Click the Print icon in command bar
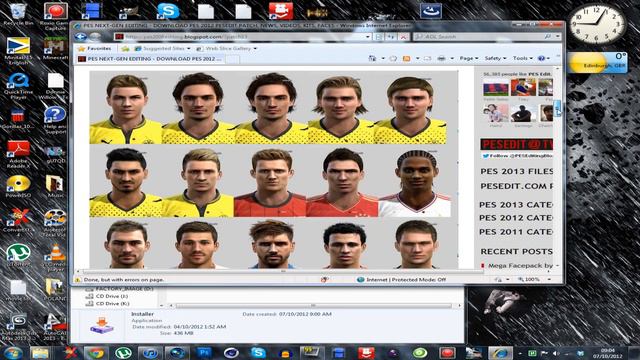Screen dimensions: 640x360 coord(441,58)
